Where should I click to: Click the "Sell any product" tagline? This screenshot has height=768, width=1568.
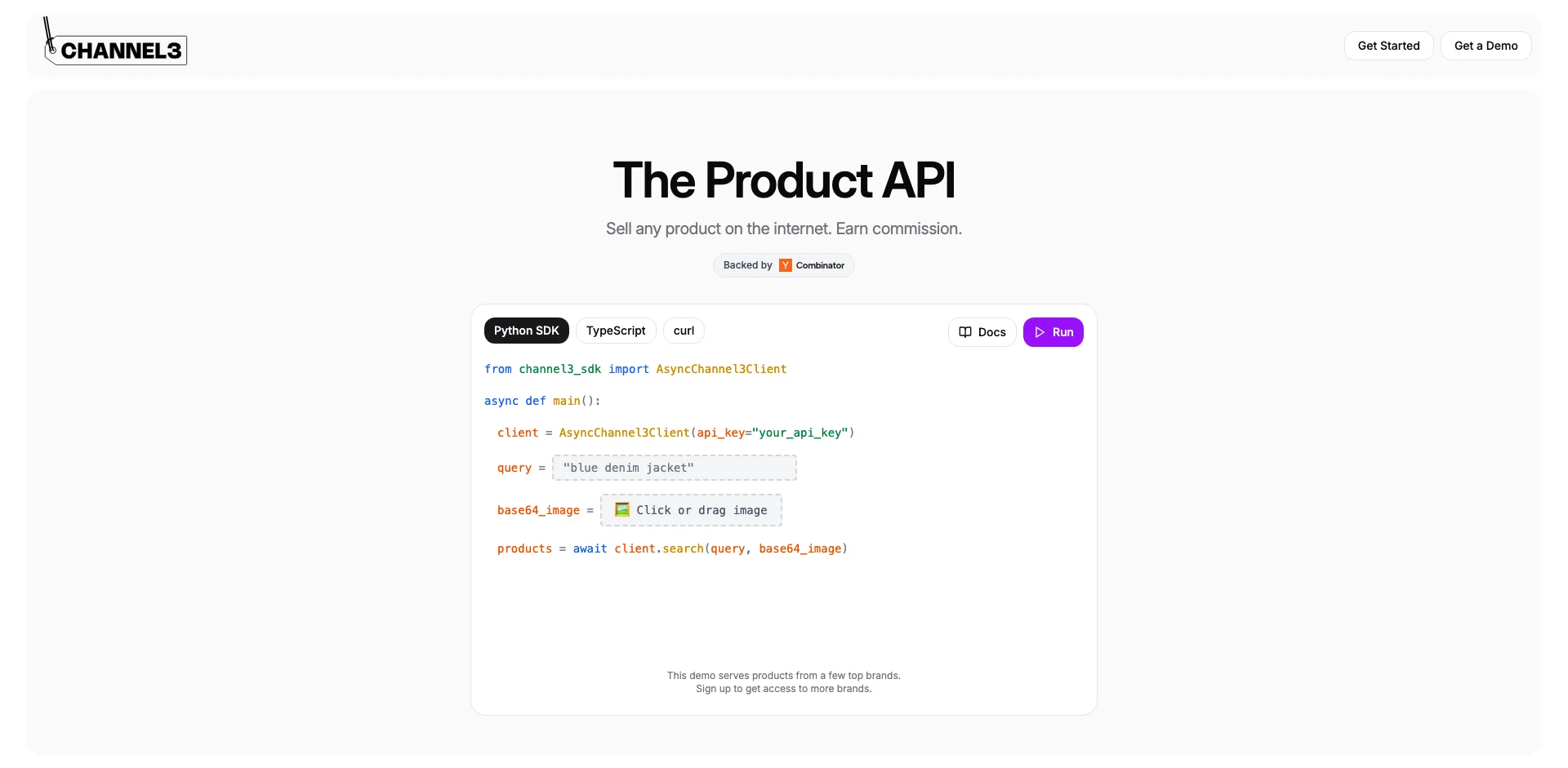click(x=784, y=229)
